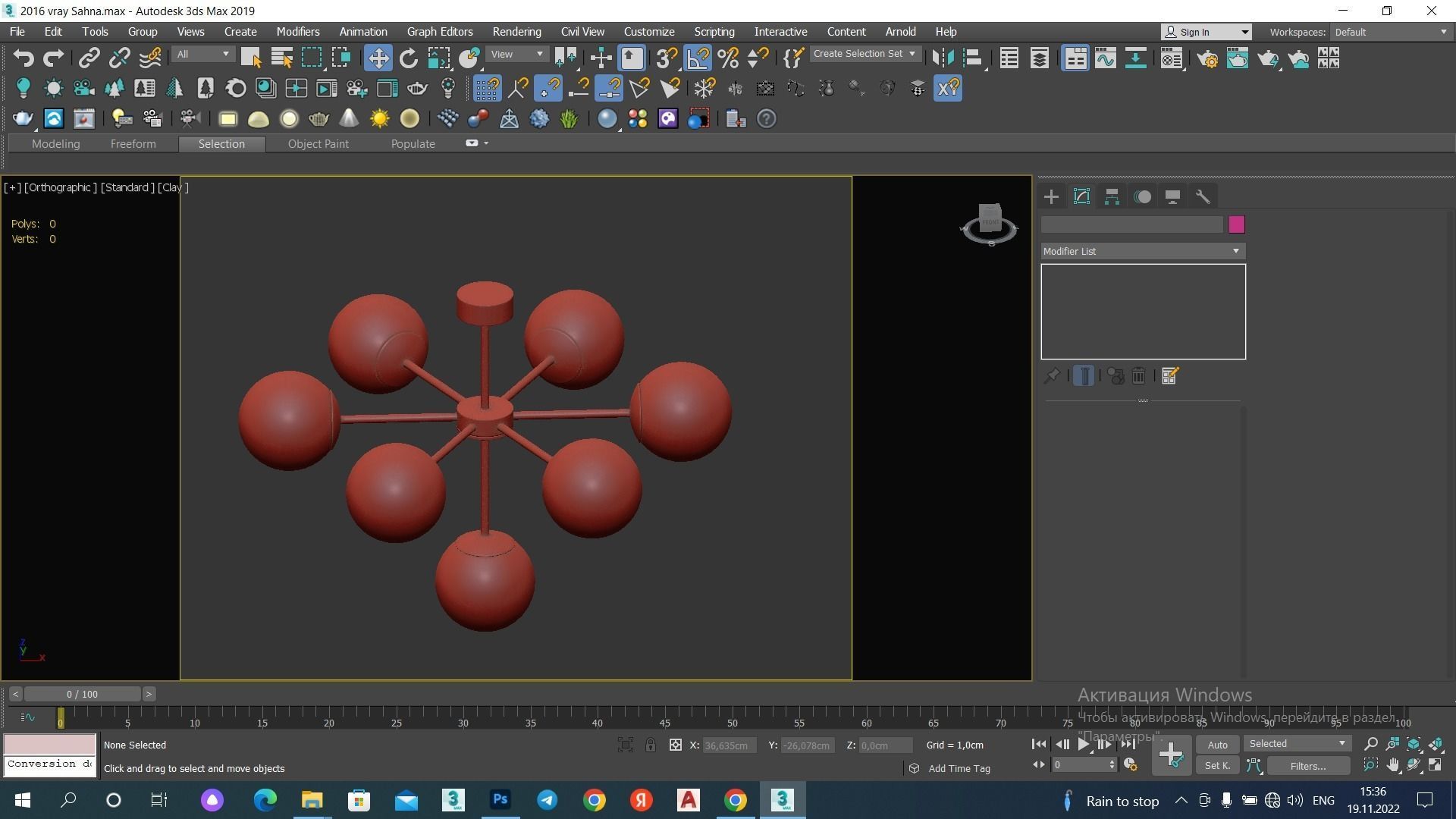Toggle Show End Result button
The height and width of the screenshot is (819, 1456).
tap(1084, 375)
